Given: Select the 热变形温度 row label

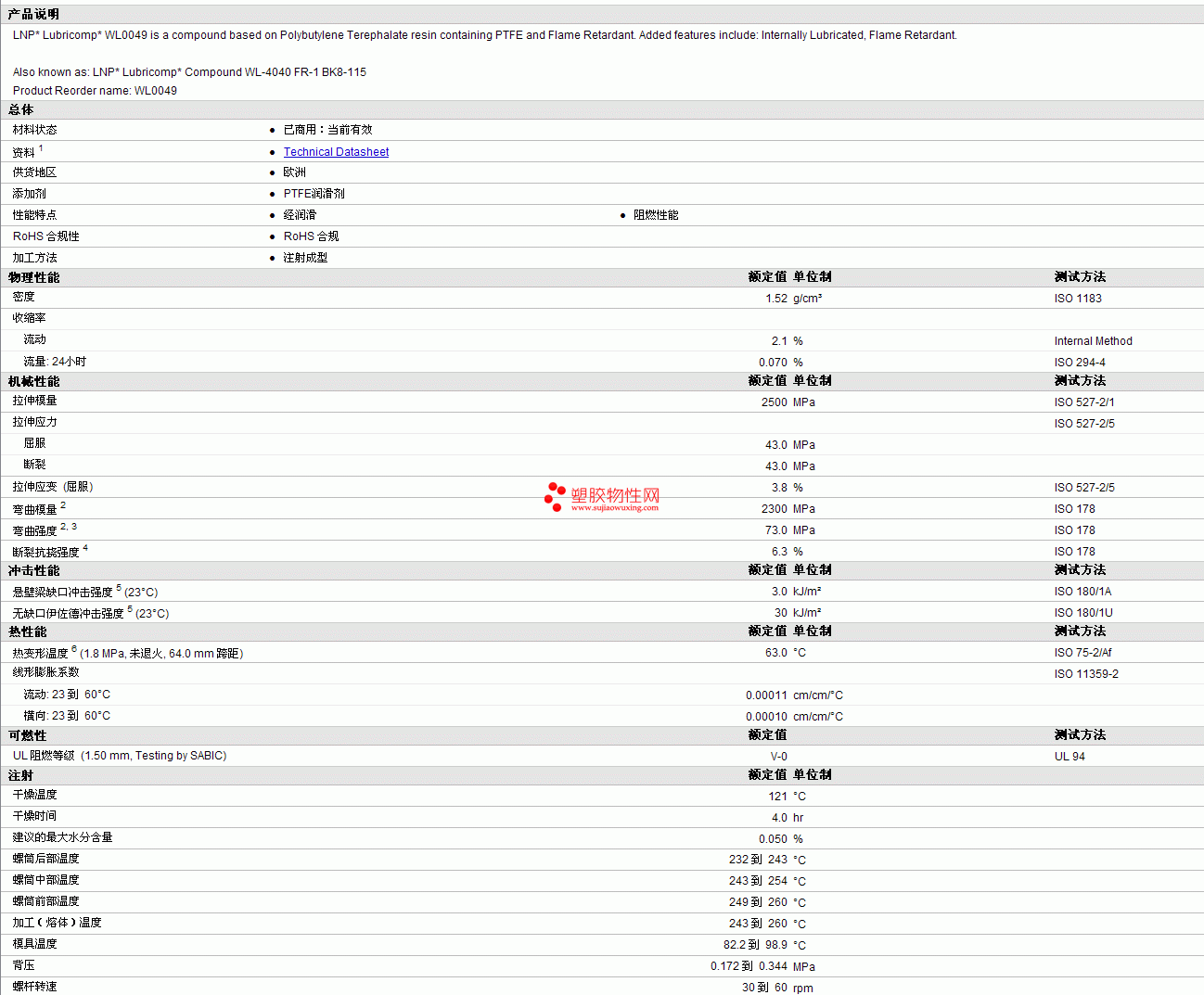Looking at the screenshot, I should 127,653.
